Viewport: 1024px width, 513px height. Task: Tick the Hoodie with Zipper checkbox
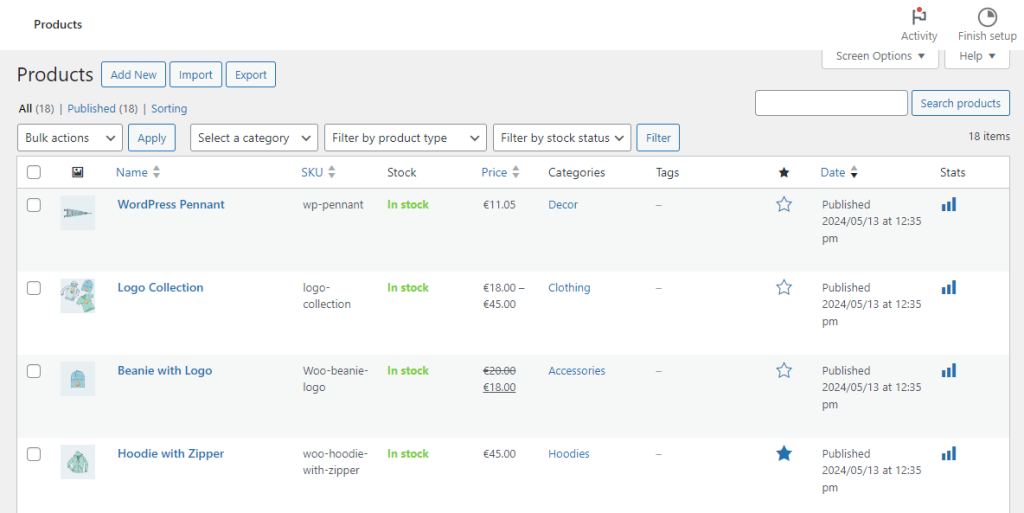click(34, 454)
